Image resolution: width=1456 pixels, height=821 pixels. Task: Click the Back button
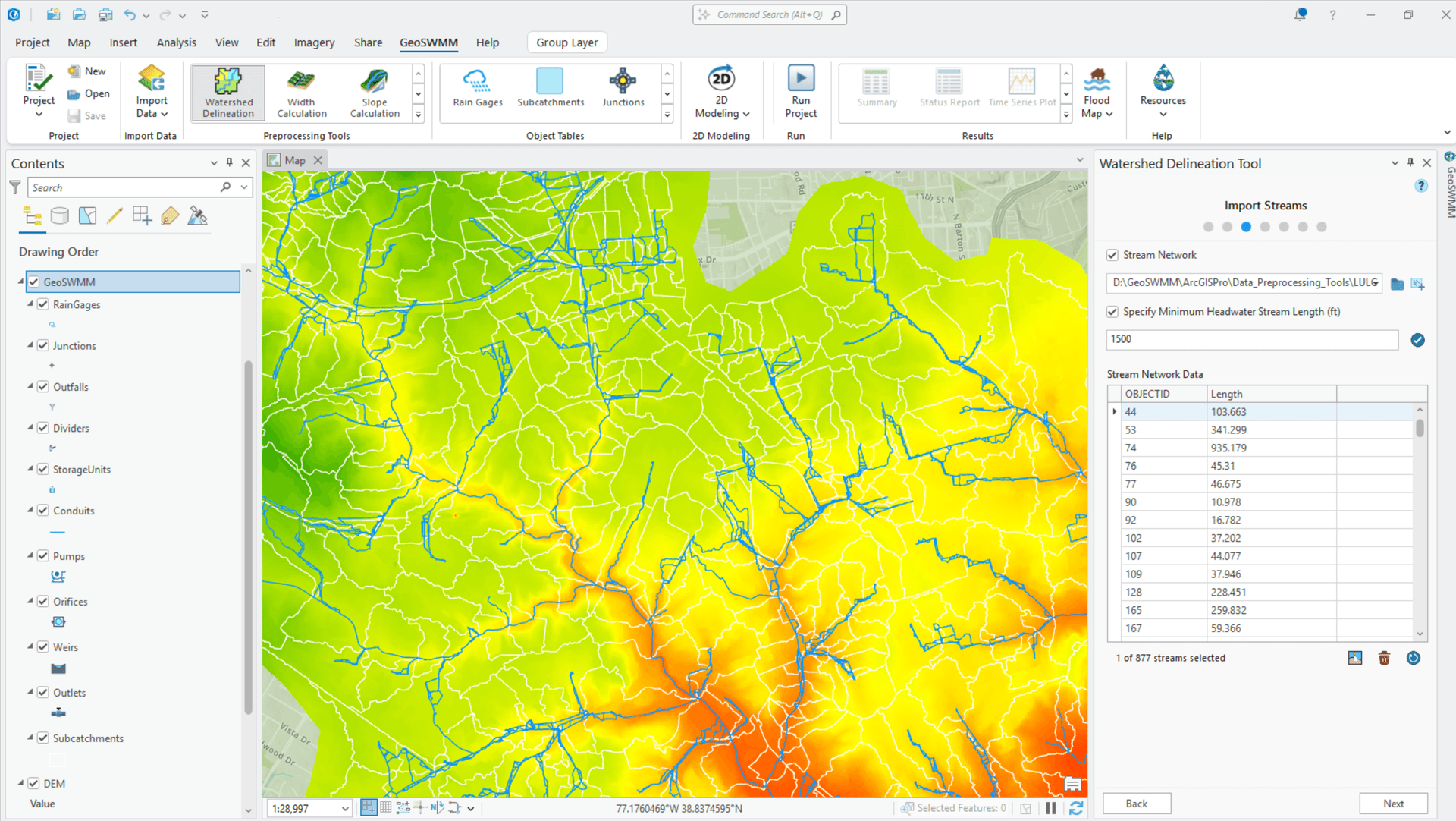[x=1136, y=803]
